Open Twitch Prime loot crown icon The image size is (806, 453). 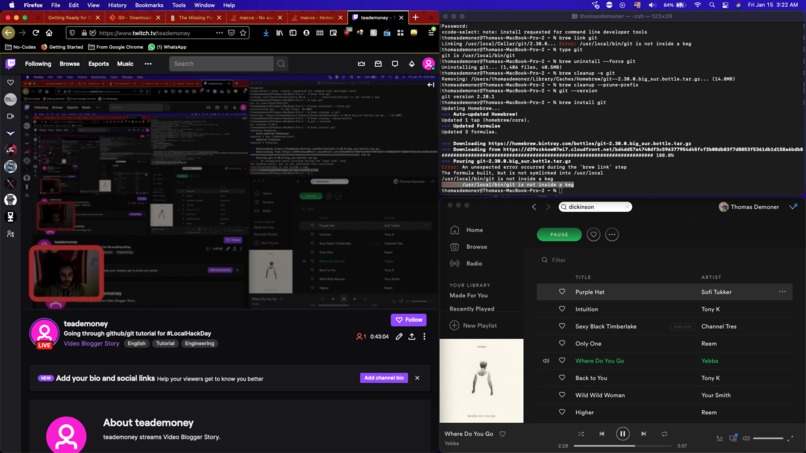tap(361, 64)
